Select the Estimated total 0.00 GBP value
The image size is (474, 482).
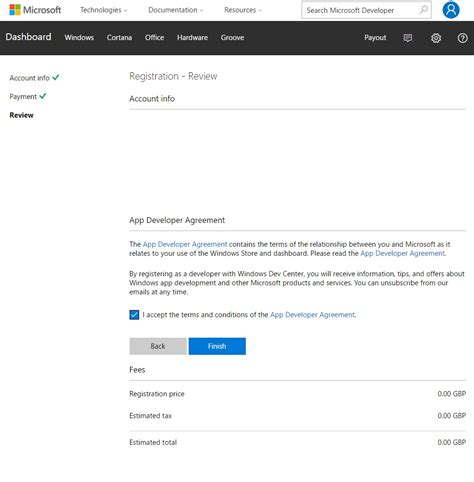coord(451,442)
